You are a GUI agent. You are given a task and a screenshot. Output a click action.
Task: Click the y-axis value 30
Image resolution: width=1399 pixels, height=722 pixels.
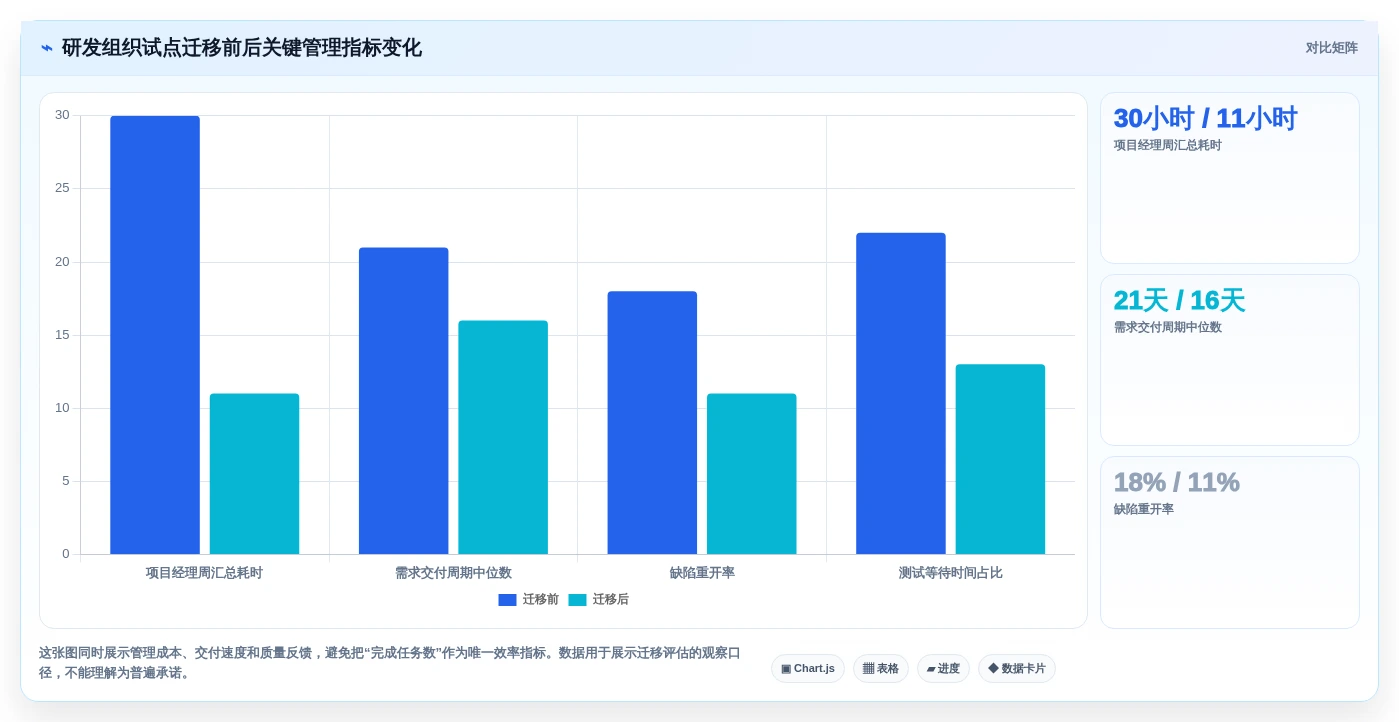point(62,115)
